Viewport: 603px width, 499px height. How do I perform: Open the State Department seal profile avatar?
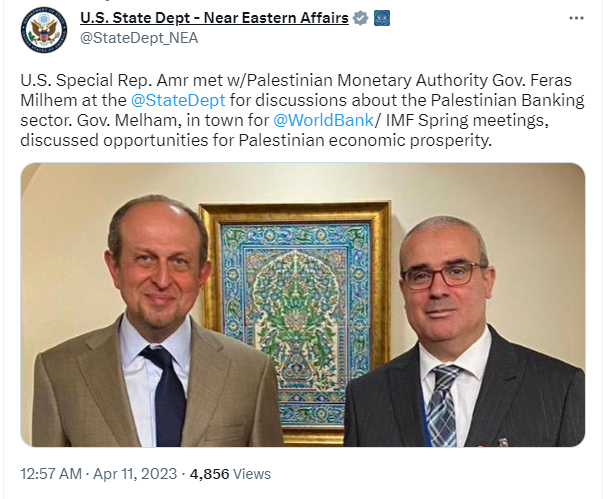tap(43, 29)
